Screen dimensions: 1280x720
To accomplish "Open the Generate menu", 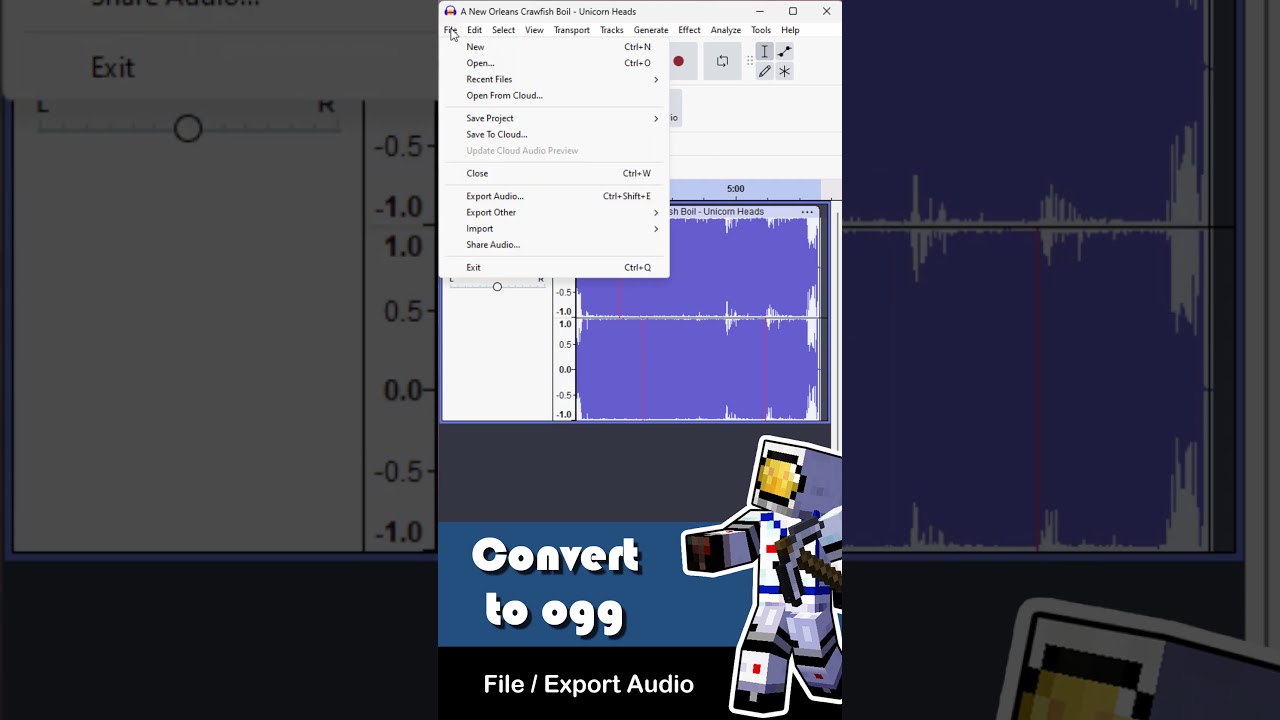I will [651, 30].
